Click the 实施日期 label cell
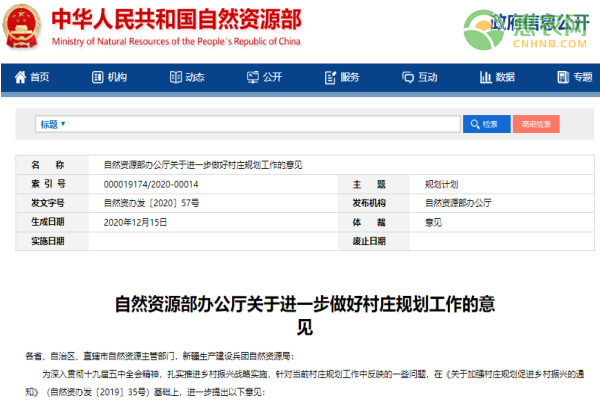Viewport: 600px width, 400px height. 52,241
